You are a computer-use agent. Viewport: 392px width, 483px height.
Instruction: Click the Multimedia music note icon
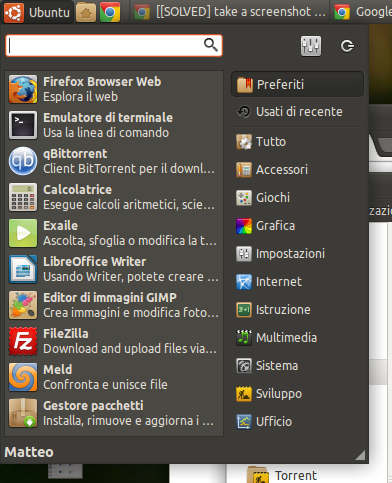click(x=244, y=338)
